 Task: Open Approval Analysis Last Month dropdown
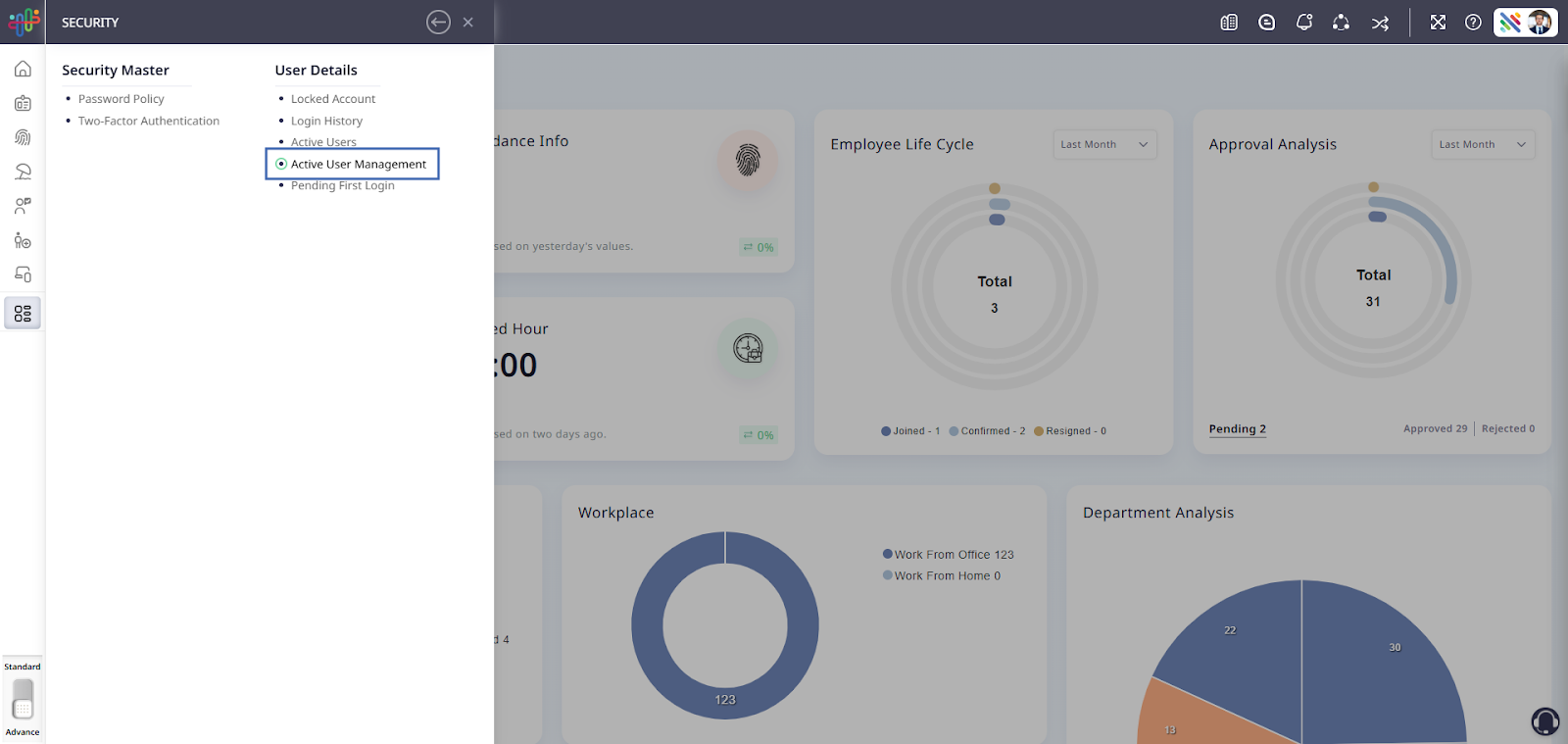click(x=1483, y=144)
